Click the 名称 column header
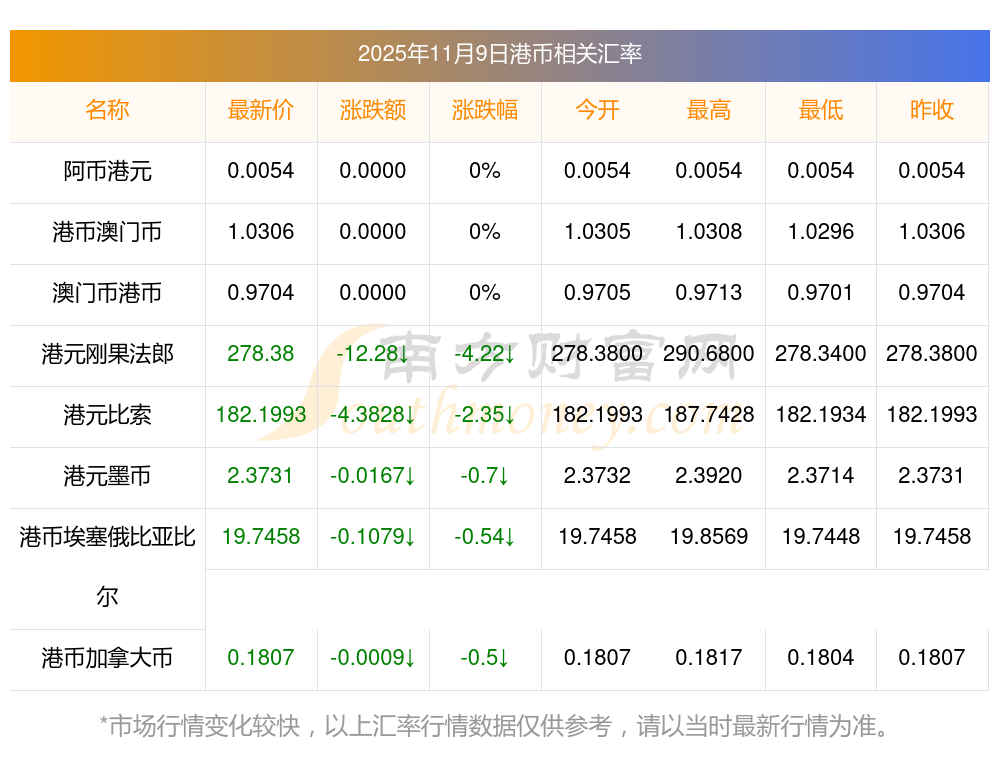This screenshot has width=1000, height=757. pyautogui.click(x=107, y=110)
